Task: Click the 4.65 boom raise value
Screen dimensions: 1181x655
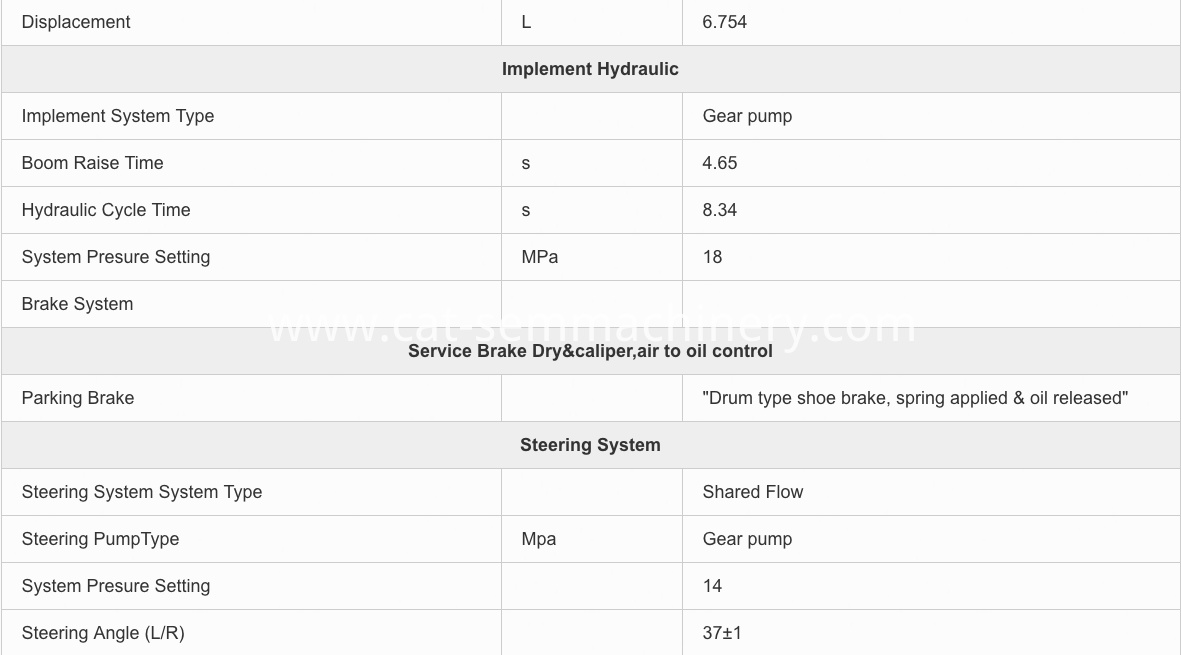Action: (720, 163)
